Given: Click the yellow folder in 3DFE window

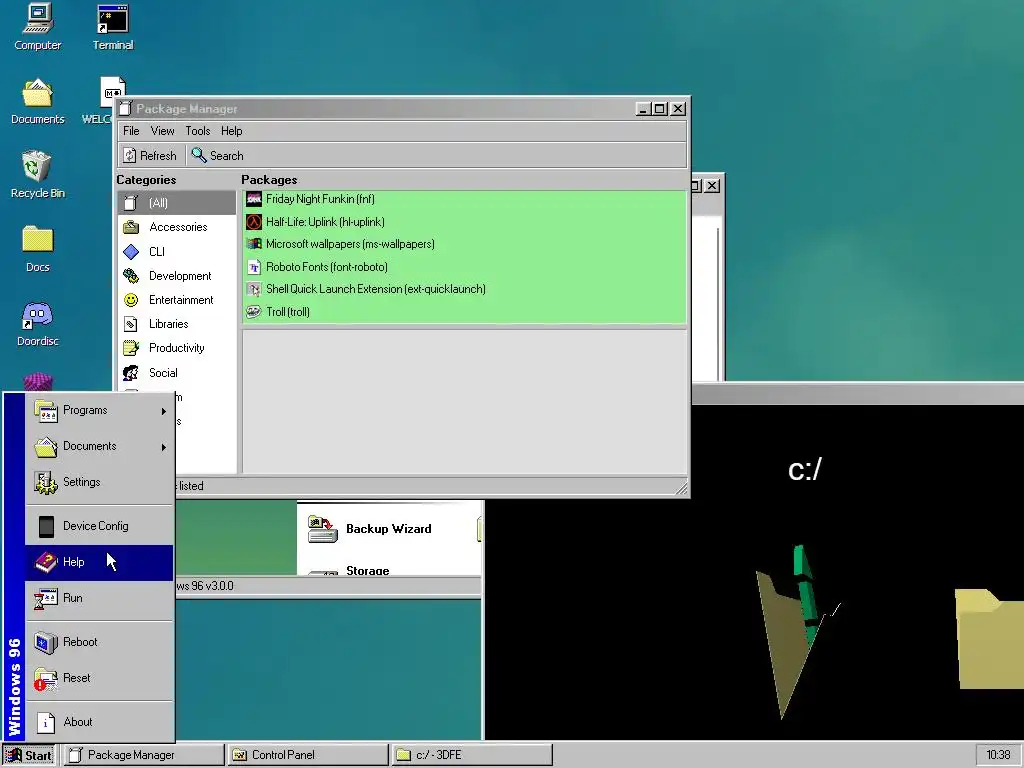Looking at the screenshot, I should (x=989, y=638).
